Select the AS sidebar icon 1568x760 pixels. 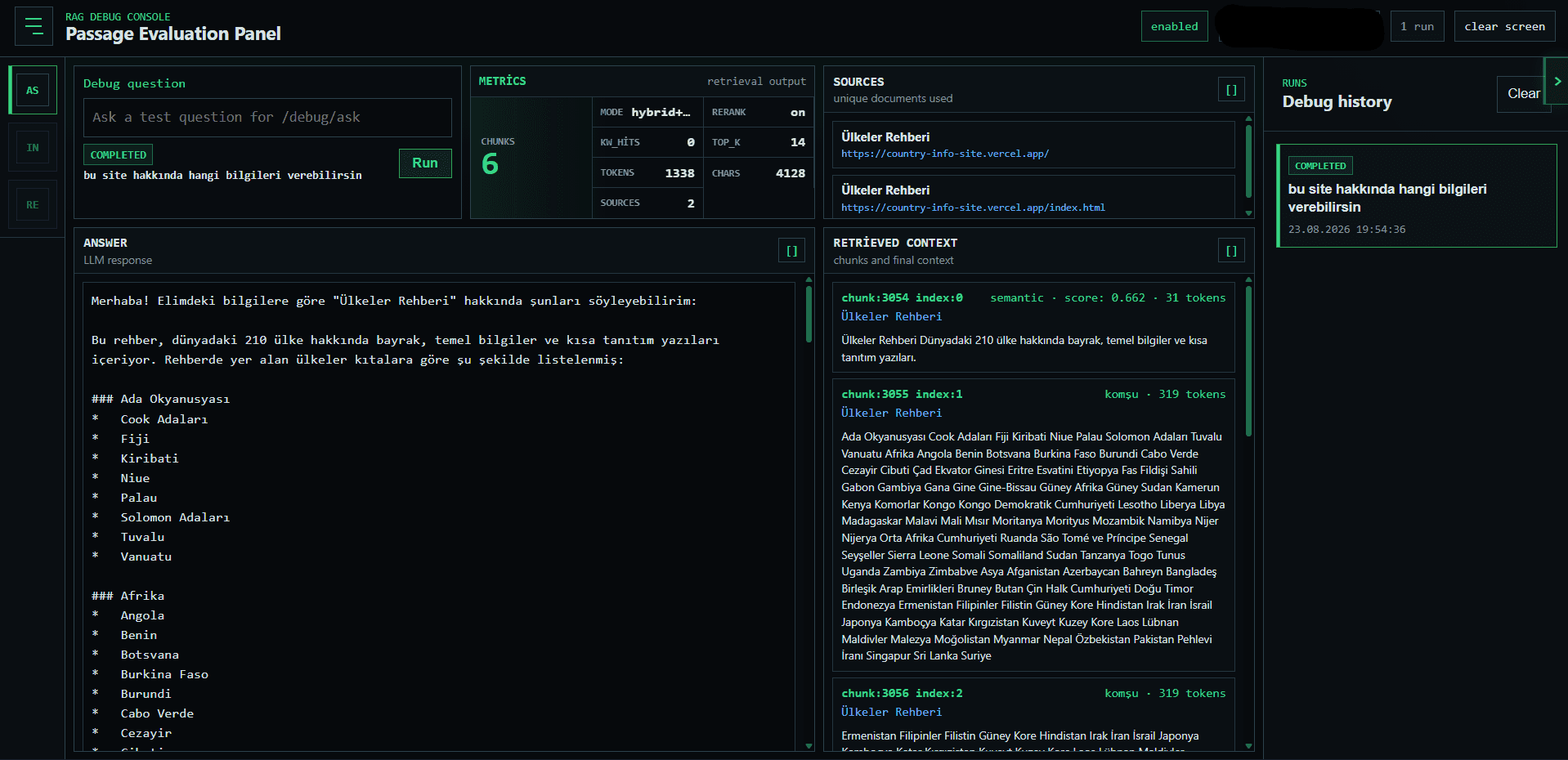(33, 90)
